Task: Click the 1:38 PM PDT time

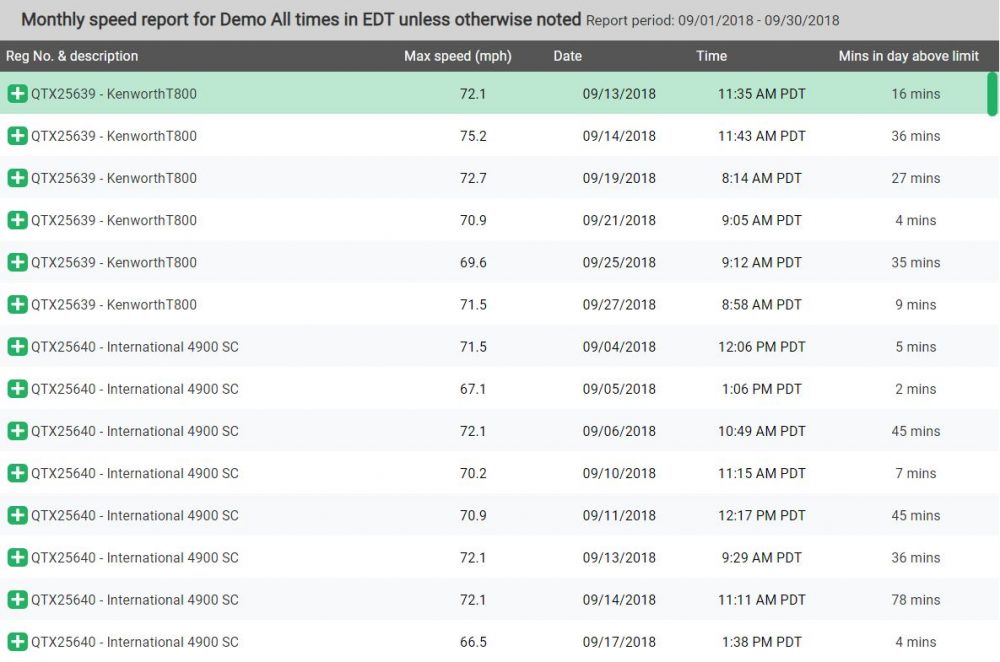Action: point(761,641)
